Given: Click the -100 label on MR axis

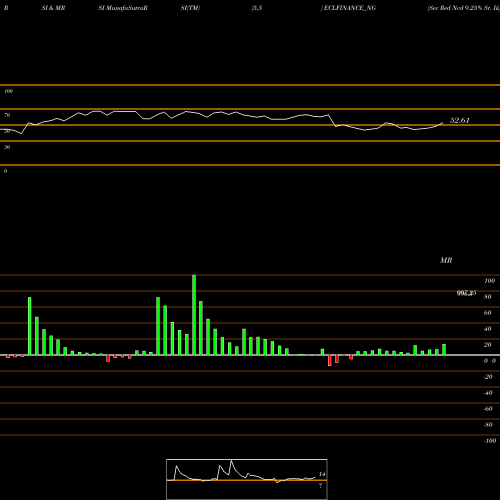Looking at the screenshot, I should click(x=490, y=441).
